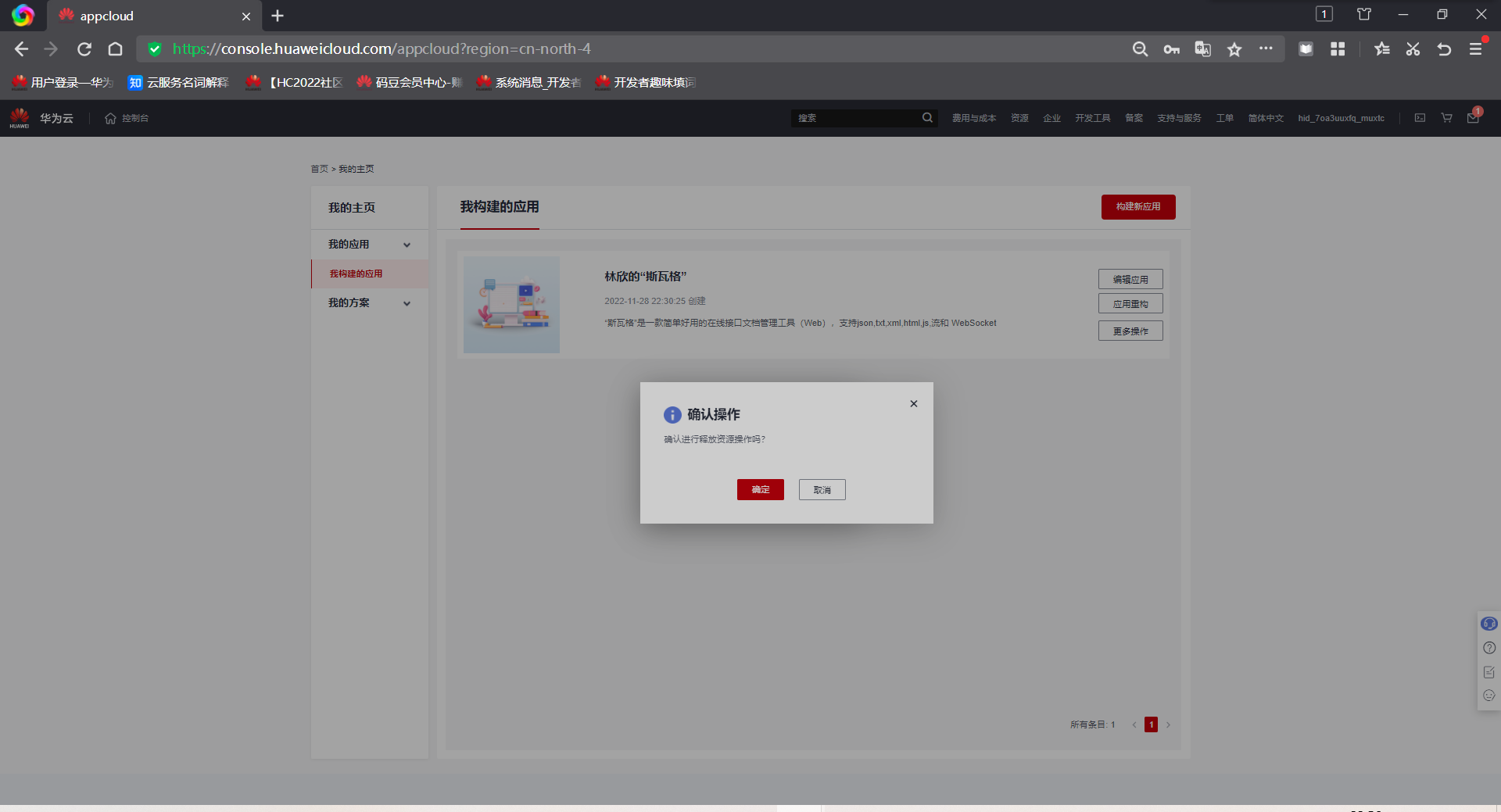1501x812 pixels.
Task: Click the green security shield icon
Action: pos(155,49)
